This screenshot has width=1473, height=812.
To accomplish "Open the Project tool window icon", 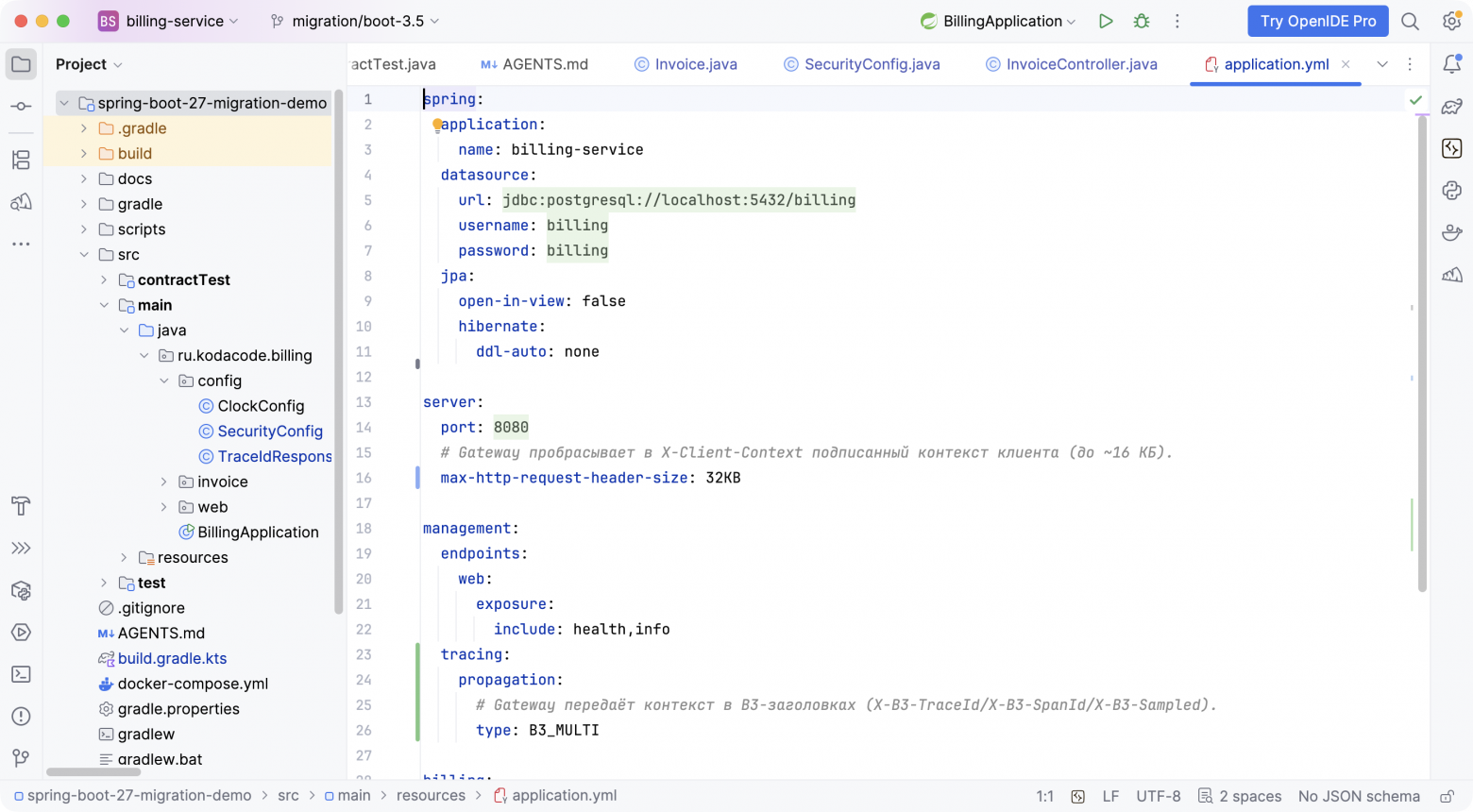I will click(21, 64).
